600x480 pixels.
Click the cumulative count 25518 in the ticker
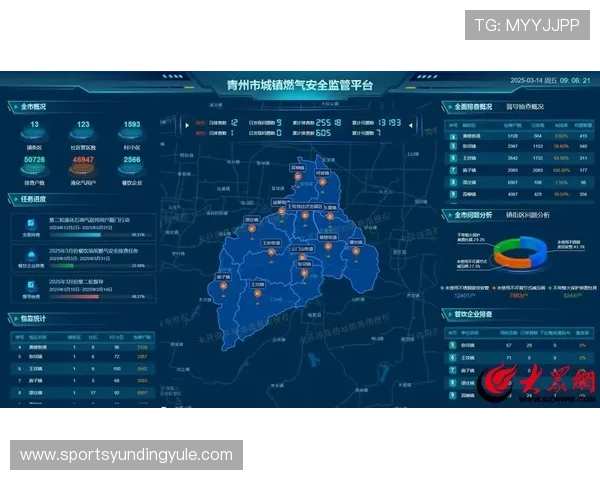[329, 122]
